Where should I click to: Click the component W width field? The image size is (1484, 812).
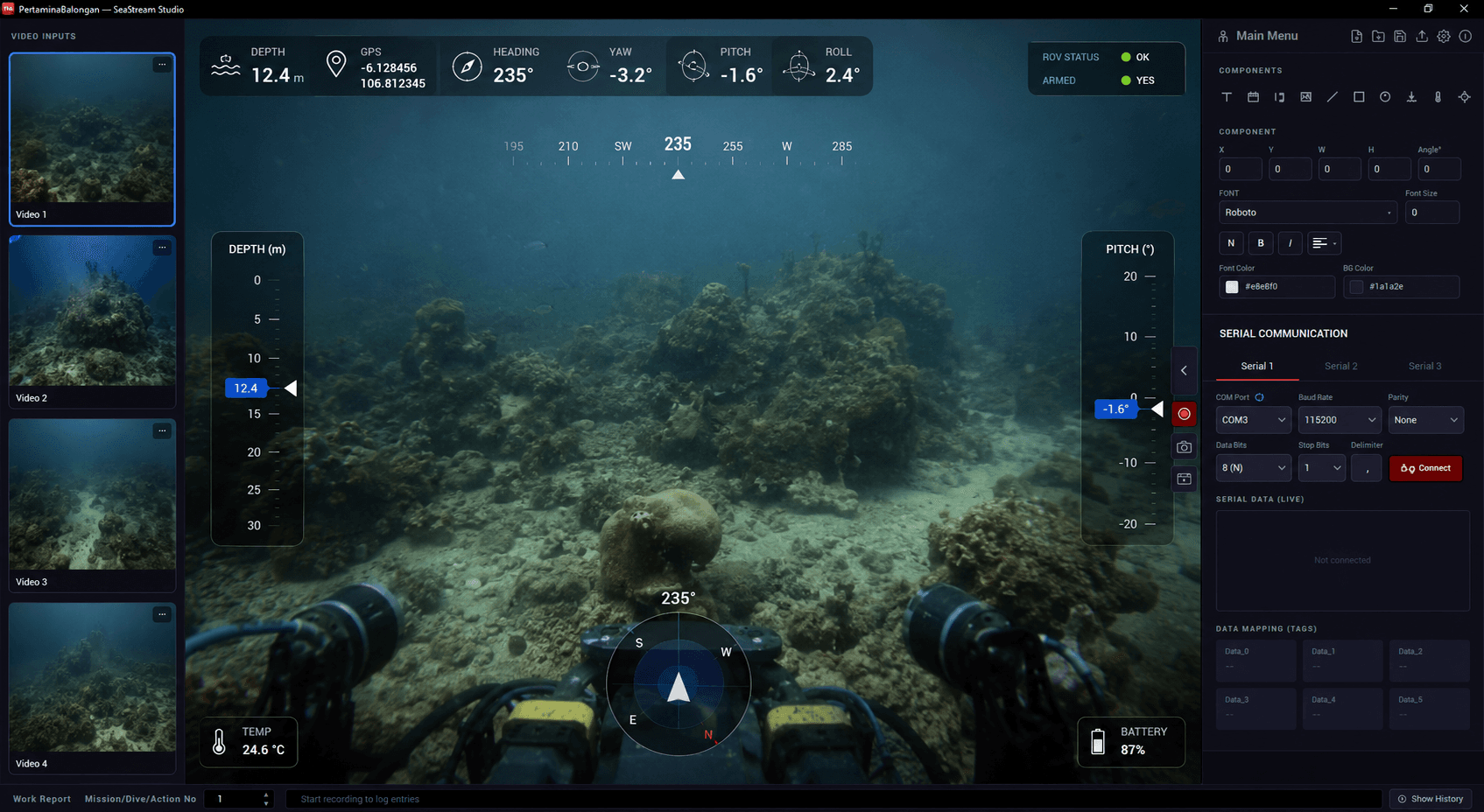tap(1340, 169)
